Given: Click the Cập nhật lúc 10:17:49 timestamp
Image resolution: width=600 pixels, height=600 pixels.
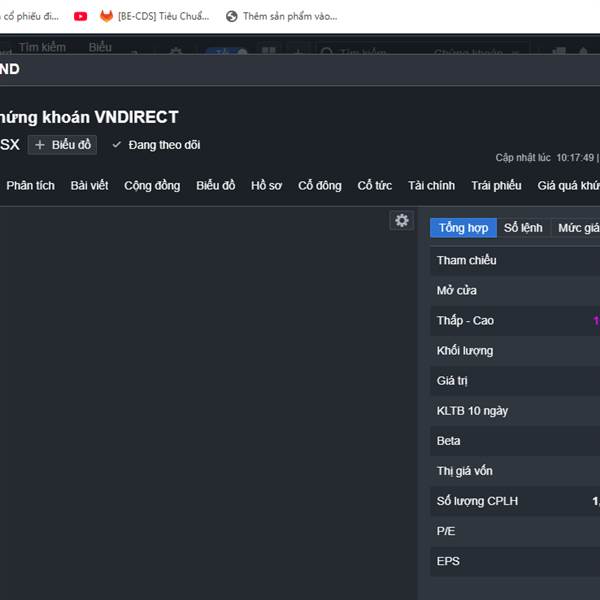Looking at the screenshot, I should point(545,158).
